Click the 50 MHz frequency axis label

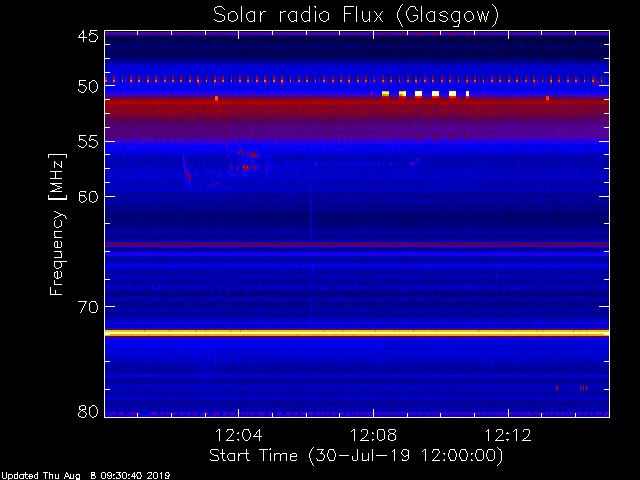[88, 87]
